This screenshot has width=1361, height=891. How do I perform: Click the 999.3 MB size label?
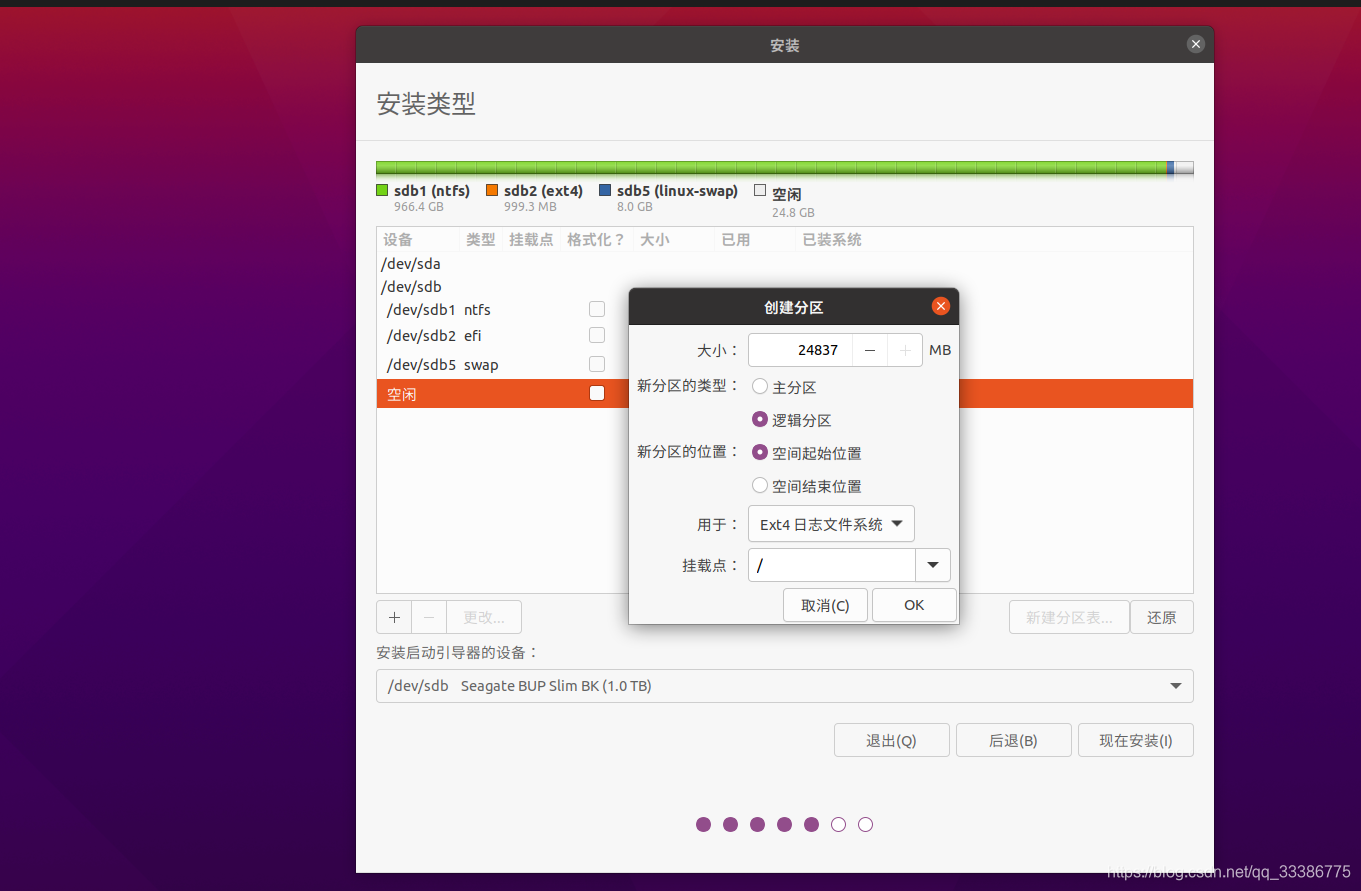530,207
